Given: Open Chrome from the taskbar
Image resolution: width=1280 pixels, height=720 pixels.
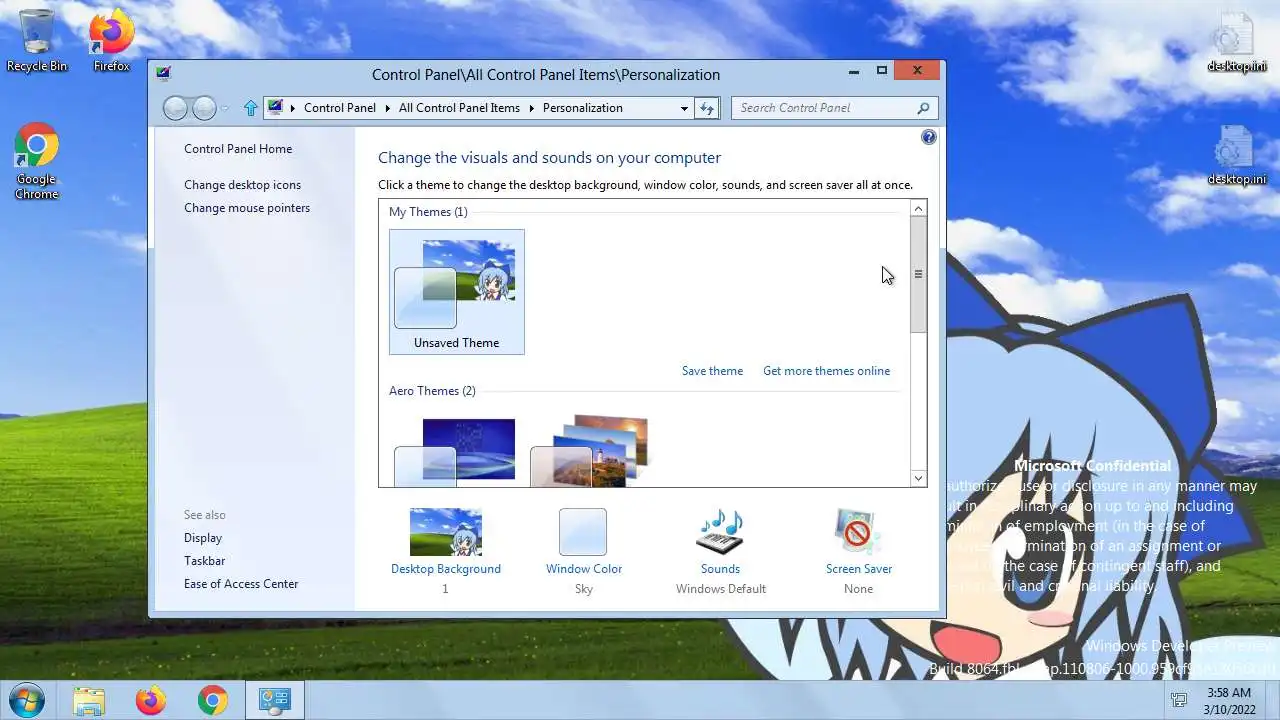Looking at the screenshot, I should click(212, 701).
